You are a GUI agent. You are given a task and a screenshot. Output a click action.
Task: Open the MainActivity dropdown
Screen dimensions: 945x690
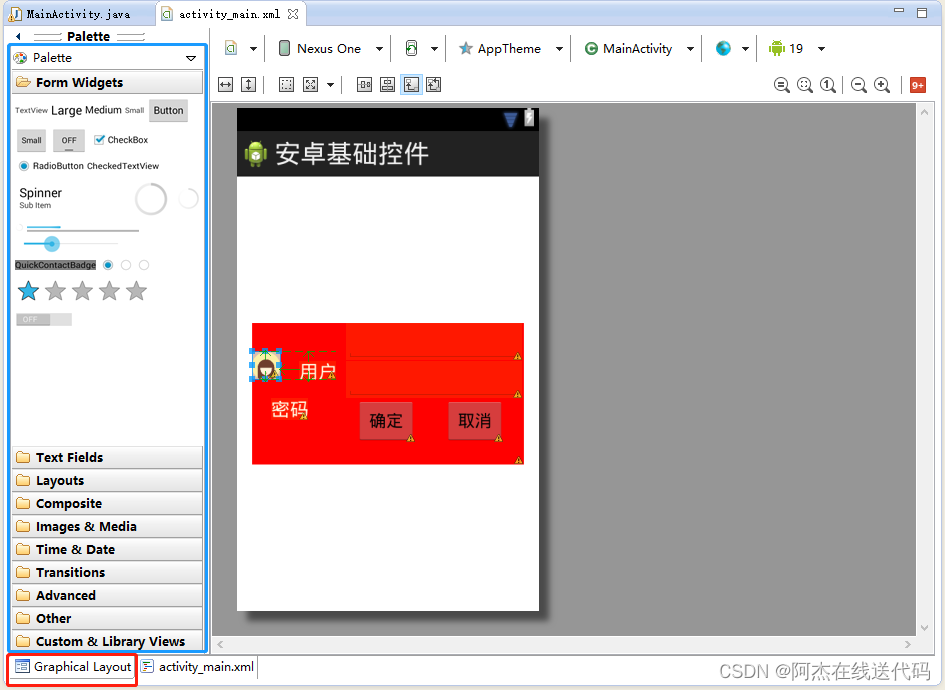pyautogui.click(x=690, y=49)
